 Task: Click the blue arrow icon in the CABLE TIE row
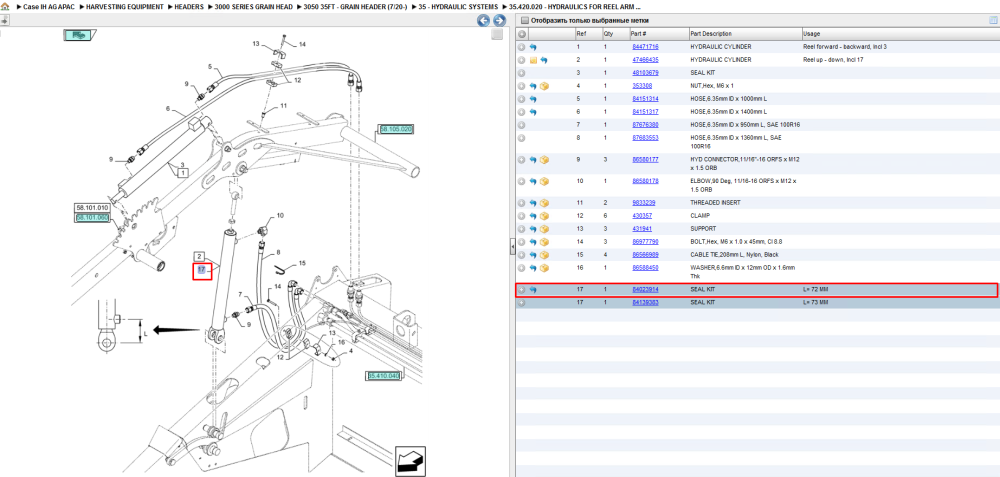pyautogui.click(x=533, y=255)
